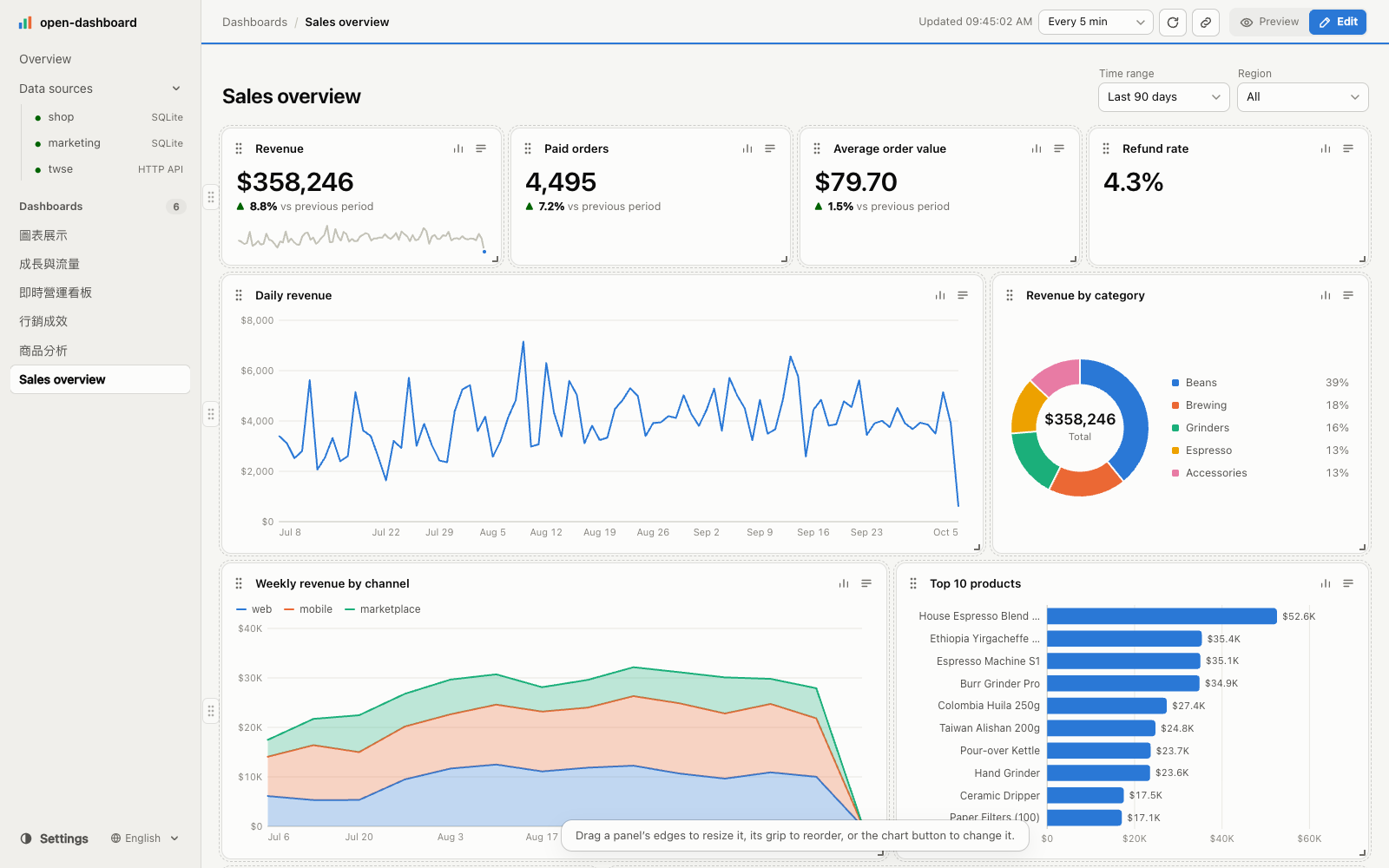The width and height of the screenshot is (1389, 868).
Task: Click the row grip left of Daily revenue row
Action: click(x=211, y=414)
